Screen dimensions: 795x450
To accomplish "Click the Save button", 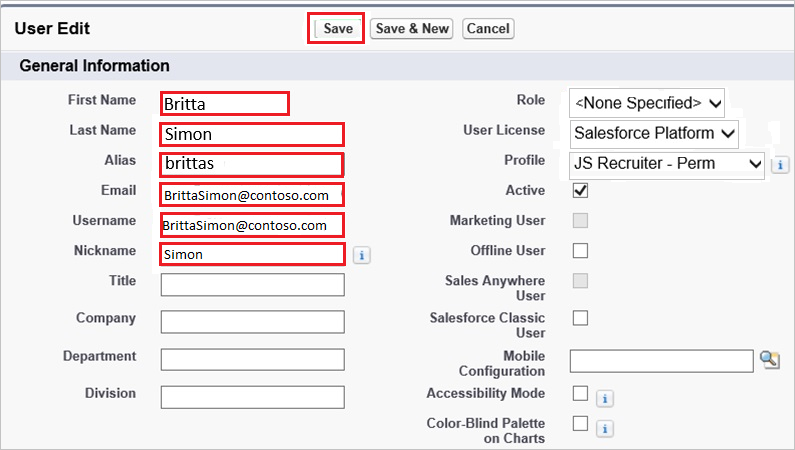I will 337,28.
